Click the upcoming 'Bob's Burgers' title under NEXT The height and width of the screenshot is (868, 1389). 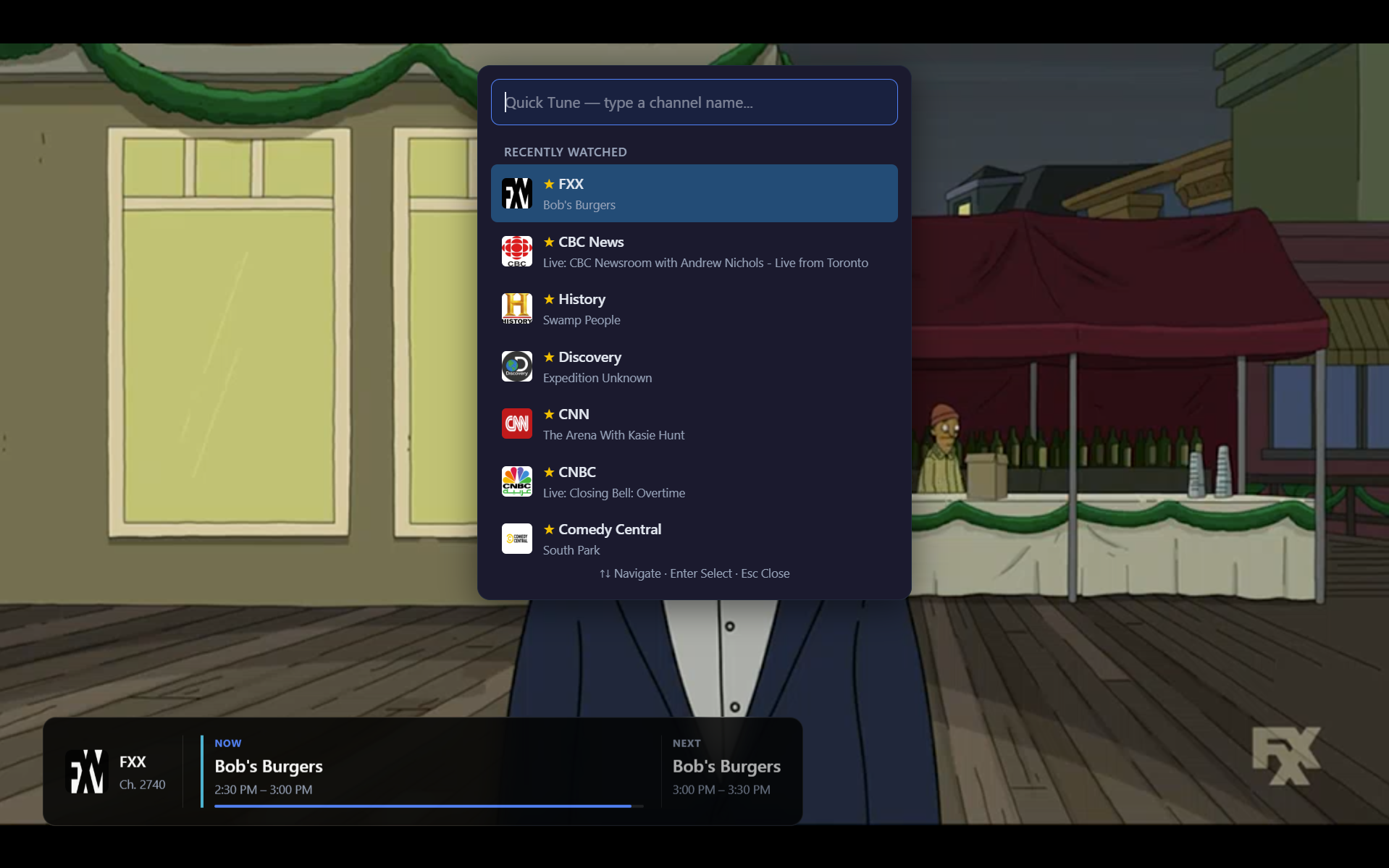(x=726, y=766)
